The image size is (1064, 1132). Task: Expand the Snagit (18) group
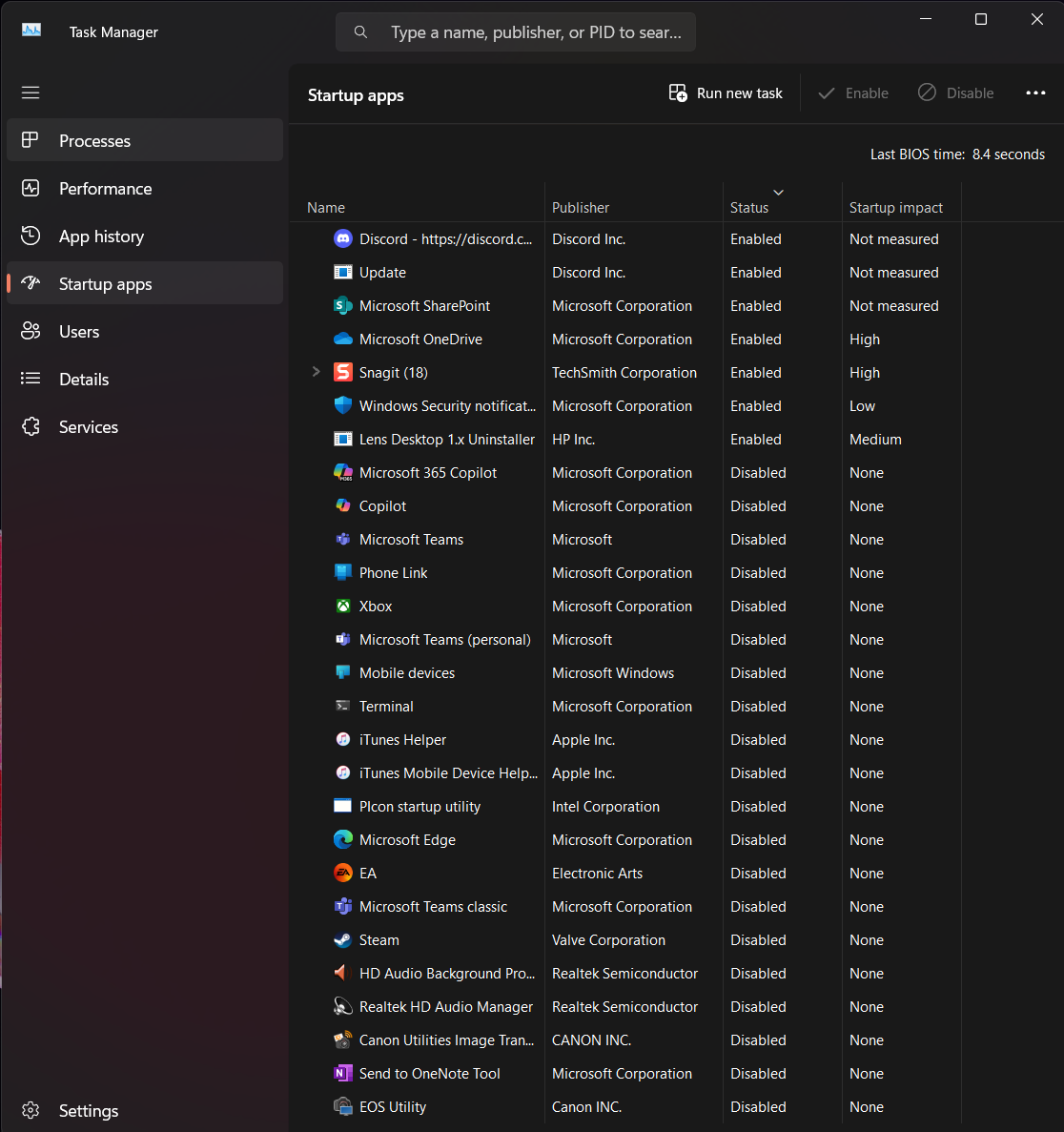[x=317, y=372]
